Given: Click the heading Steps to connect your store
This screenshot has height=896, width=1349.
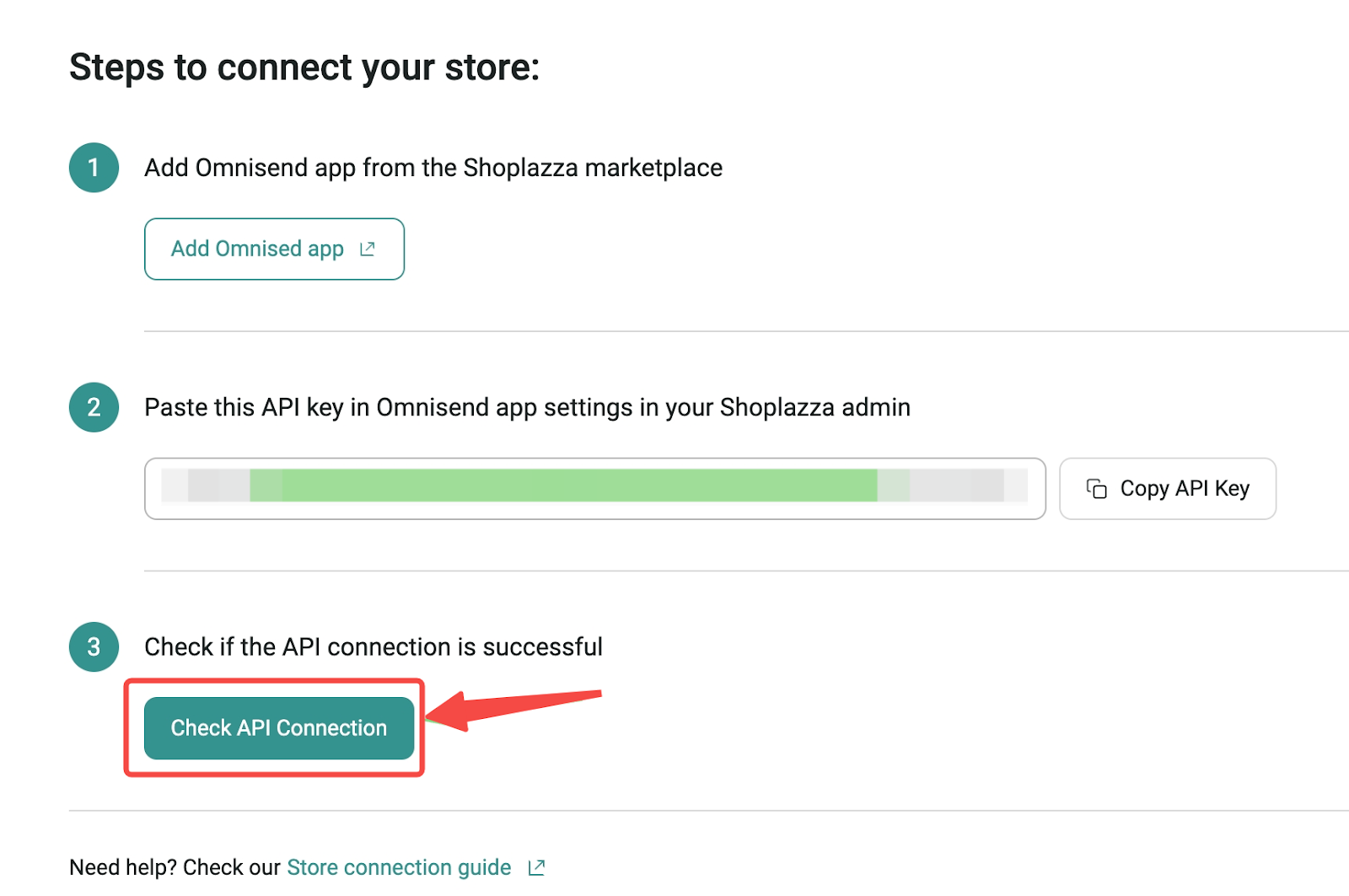Looking at the screenshot, I should pos(304,67).
